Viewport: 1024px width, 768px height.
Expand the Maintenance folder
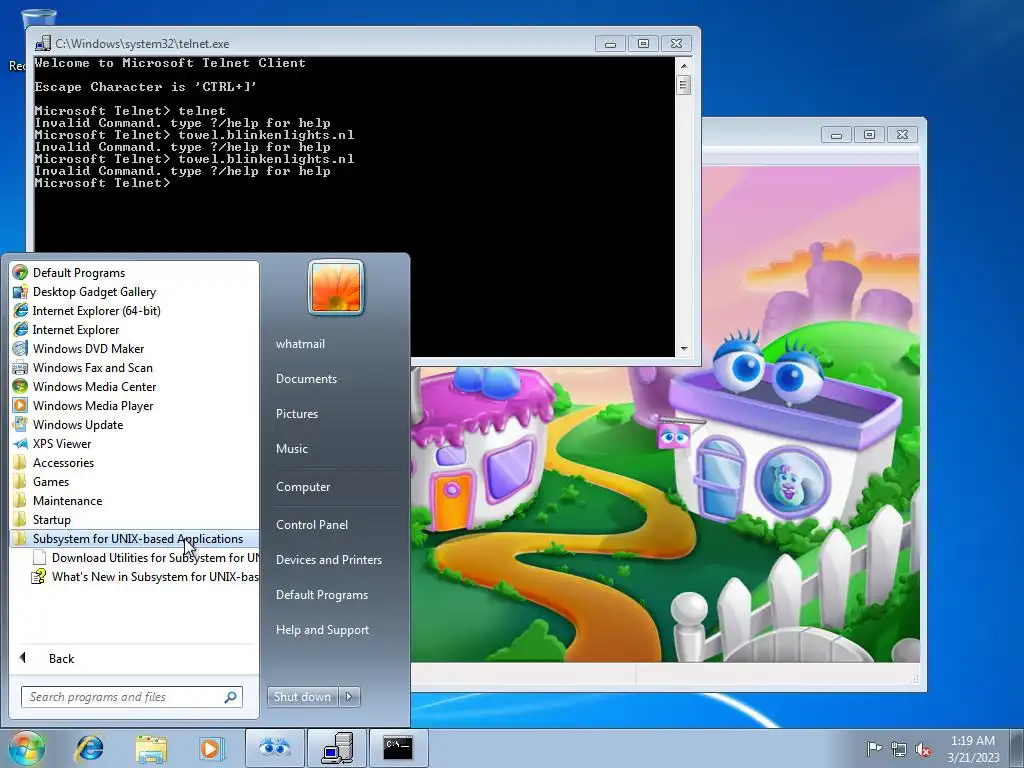click(67, 501)
